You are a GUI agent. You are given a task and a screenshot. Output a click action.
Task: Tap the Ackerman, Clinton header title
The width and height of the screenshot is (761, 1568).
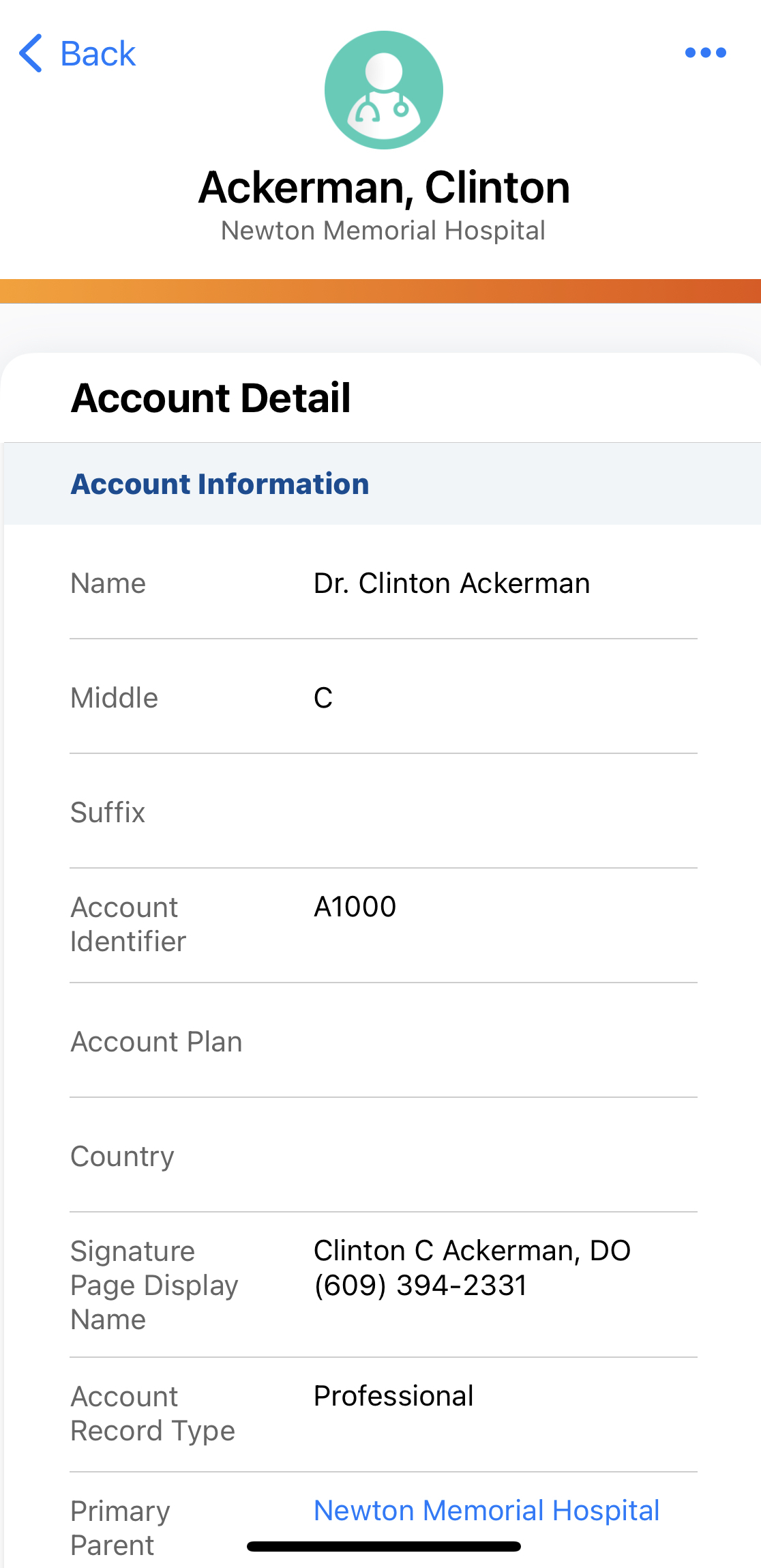384,188
